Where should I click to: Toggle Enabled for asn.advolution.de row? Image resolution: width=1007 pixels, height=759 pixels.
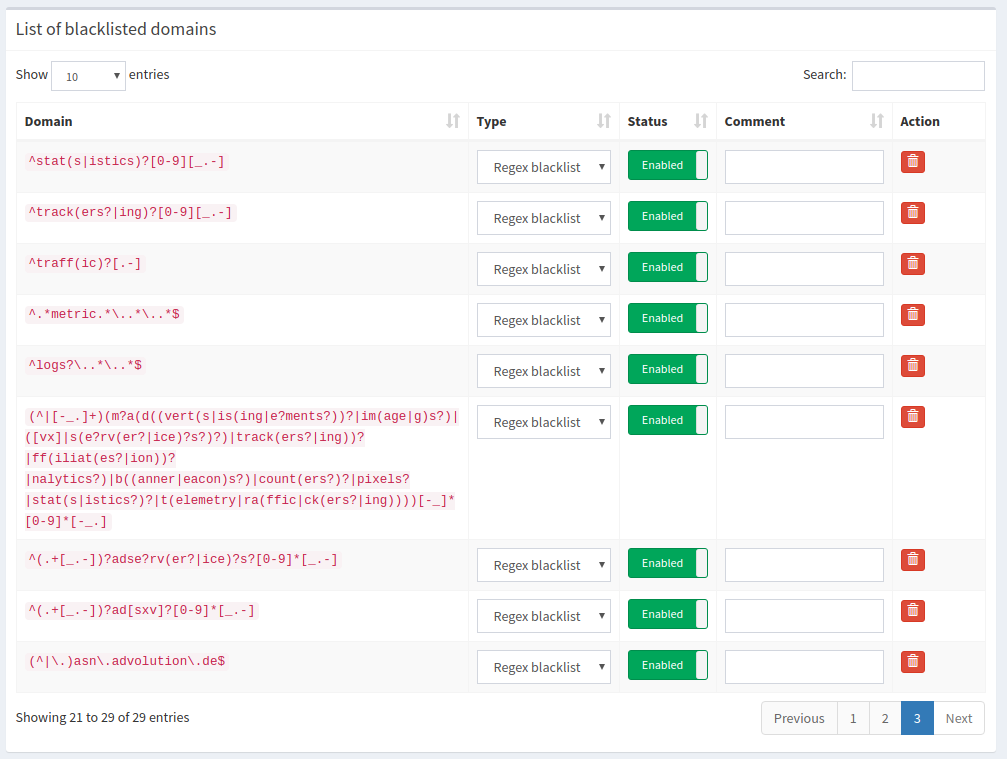point(668,665)
